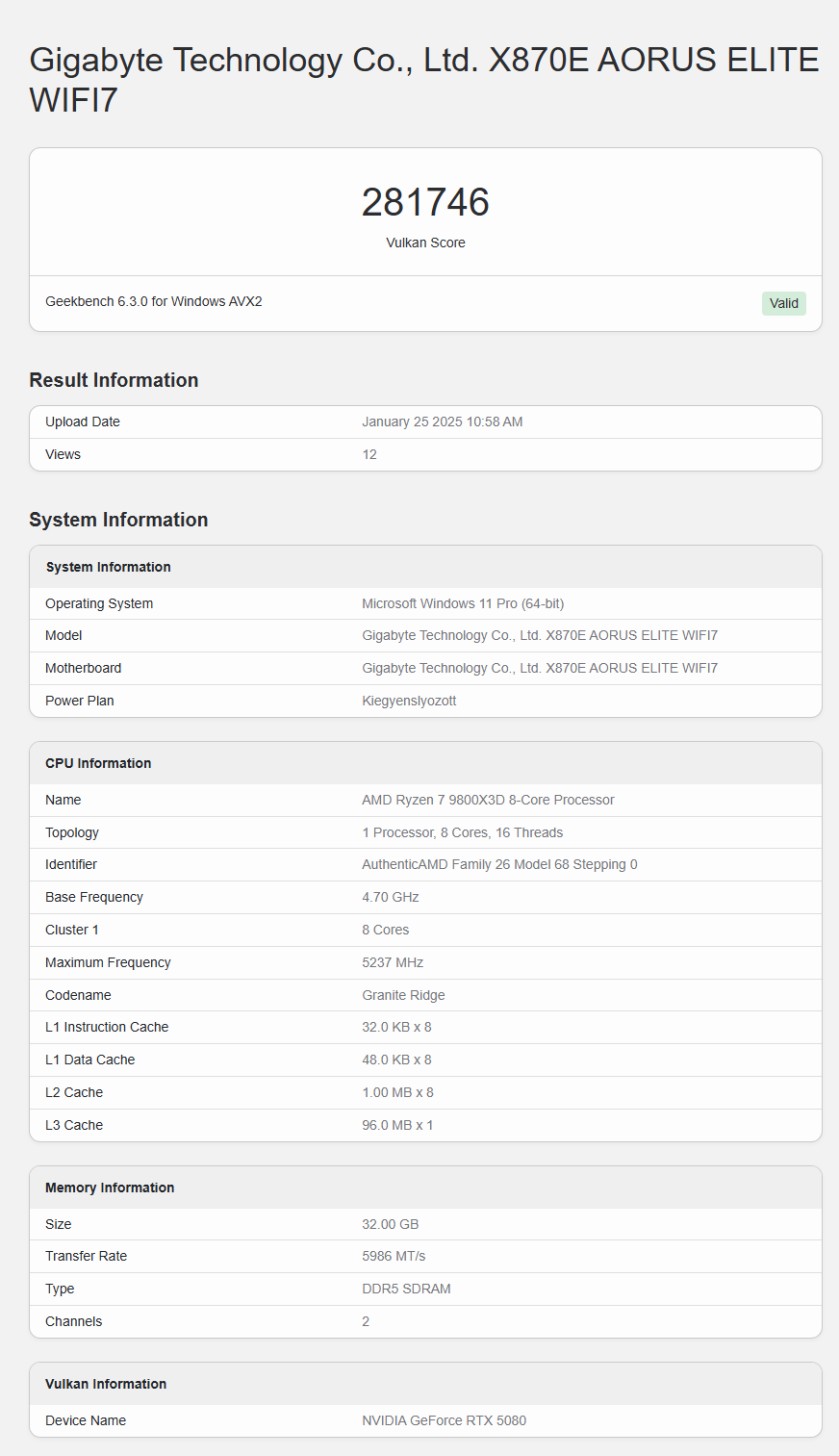Click the Base Frequency value 4.70 GHz
The width and height of the screenshot is (839, 1456).
[x=390, y=898]
